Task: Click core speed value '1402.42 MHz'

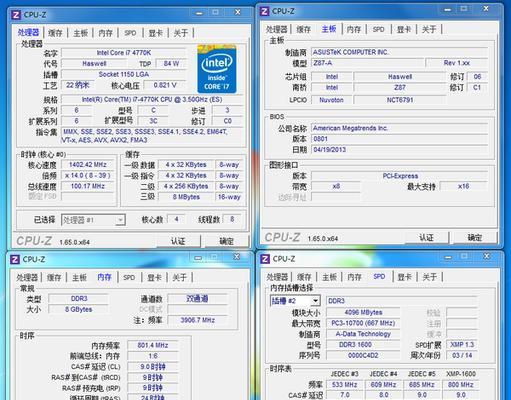Action: click(88, 165)
